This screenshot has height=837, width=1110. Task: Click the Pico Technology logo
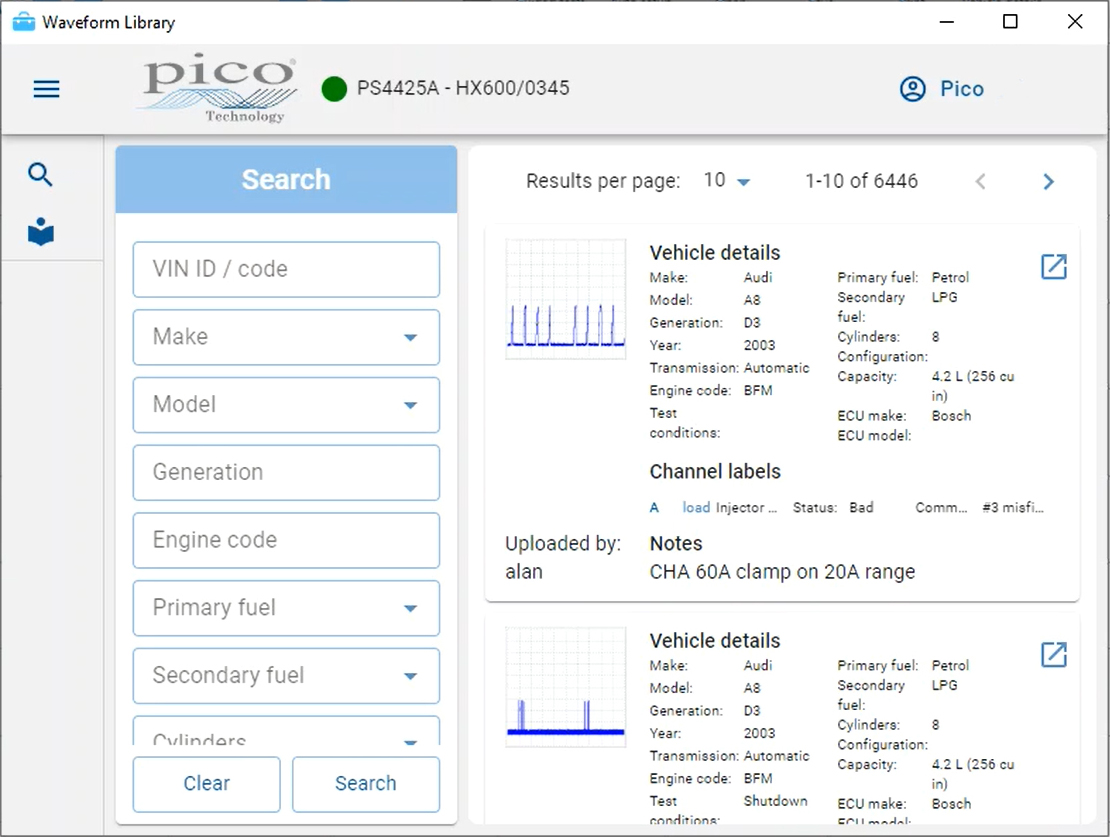219,88
